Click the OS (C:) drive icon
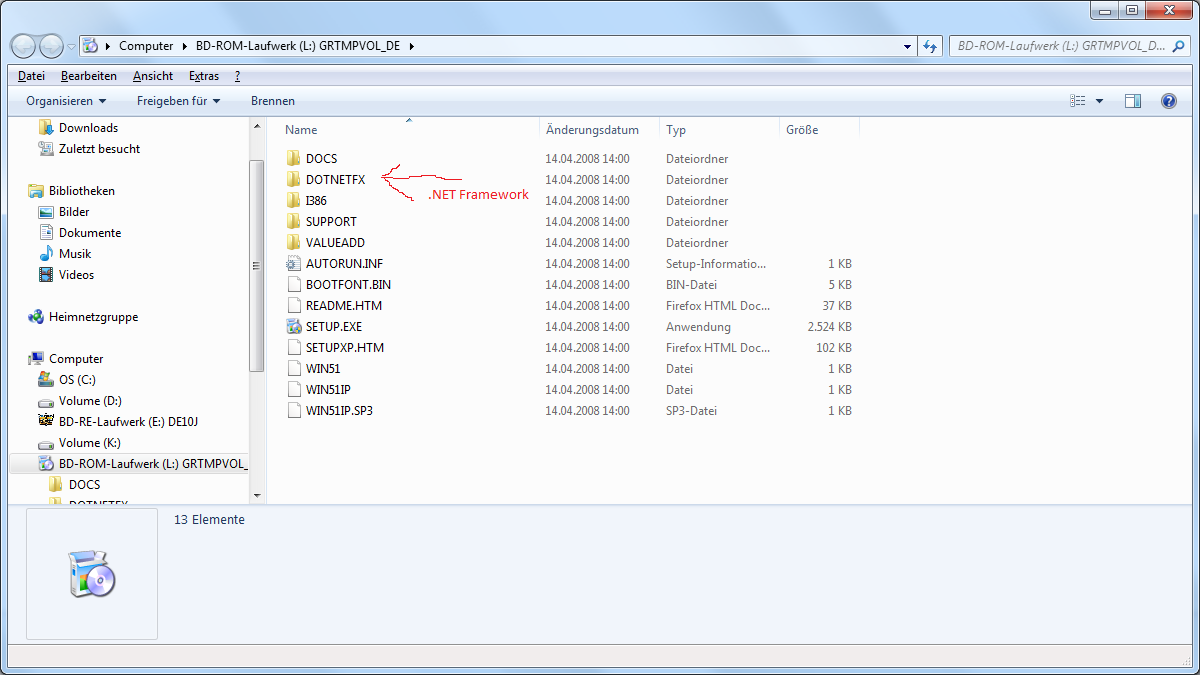The width and height of the screenshot is (1200, 675). [46, 380]
